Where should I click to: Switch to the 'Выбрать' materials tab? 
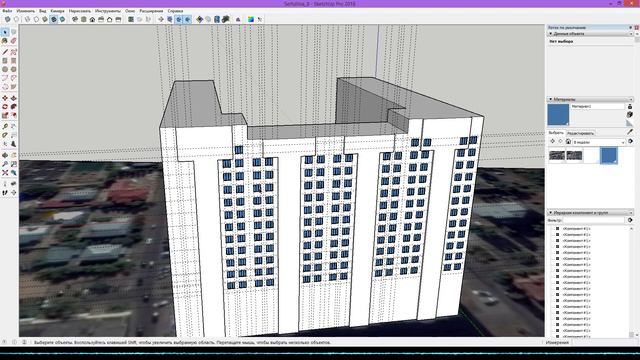(x=556, y=133)
